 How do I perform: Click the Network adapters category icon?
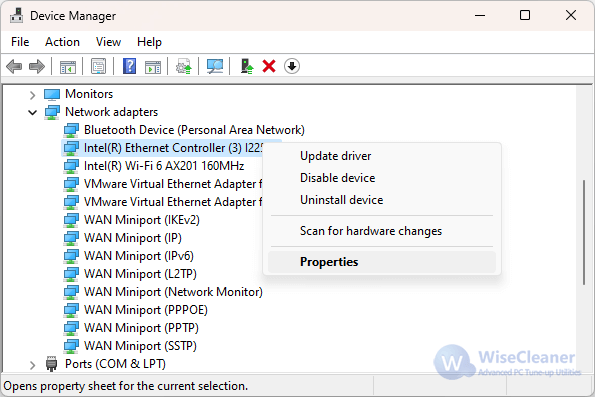[52, 112]
